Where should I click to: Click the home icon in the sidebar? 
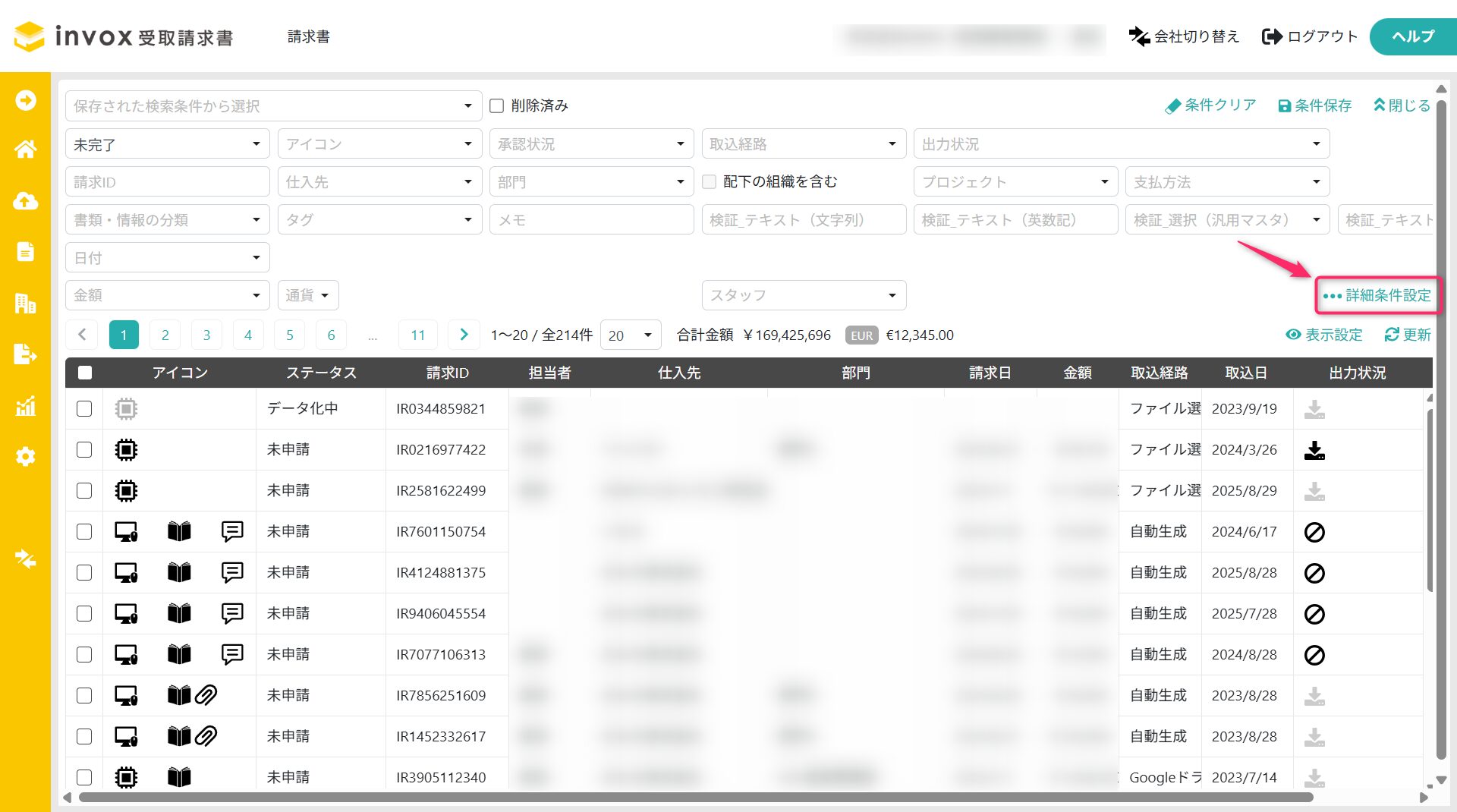(25, 149)
